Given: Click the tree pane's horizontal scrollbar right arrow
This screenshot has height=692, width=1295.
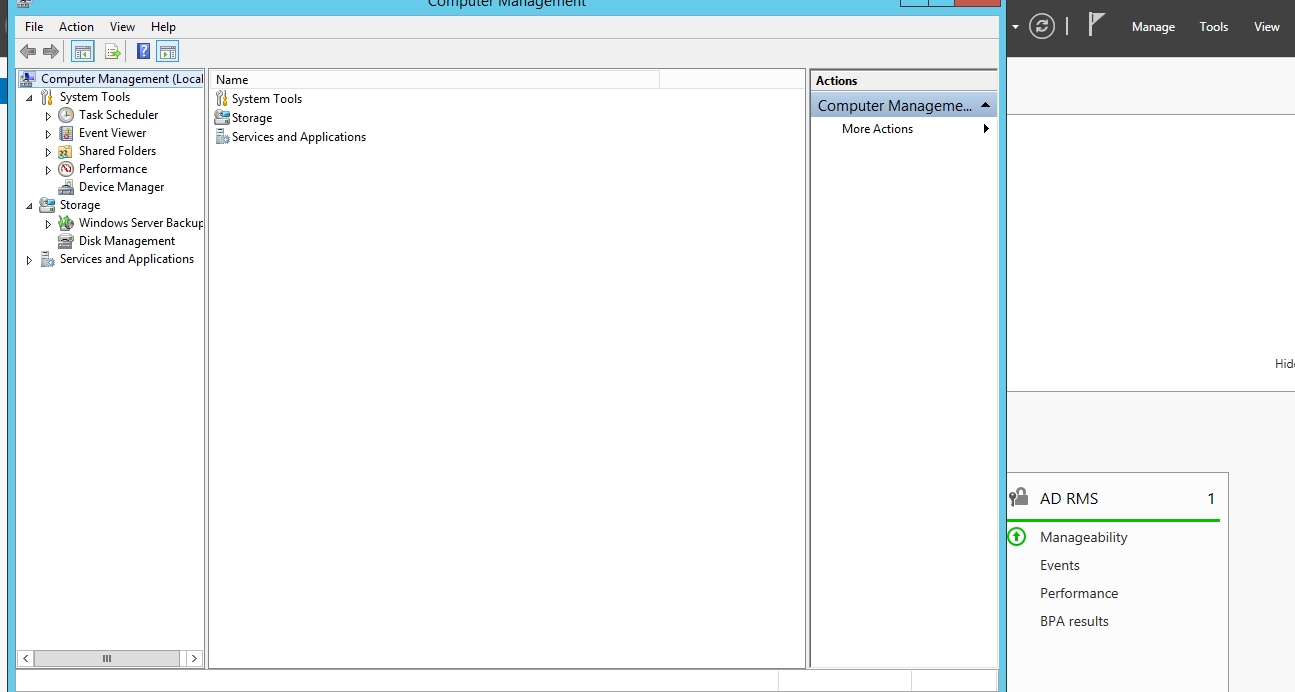Looking at the screenshot, I should [x=194, y=658].
